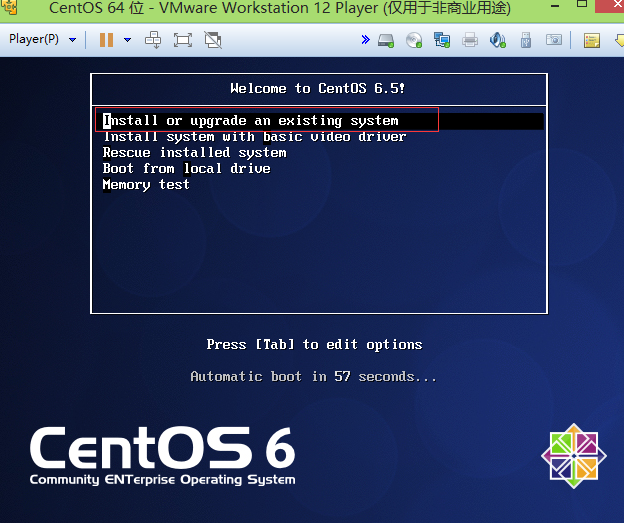Open camera device icon in toolbar

coord(554,40)
